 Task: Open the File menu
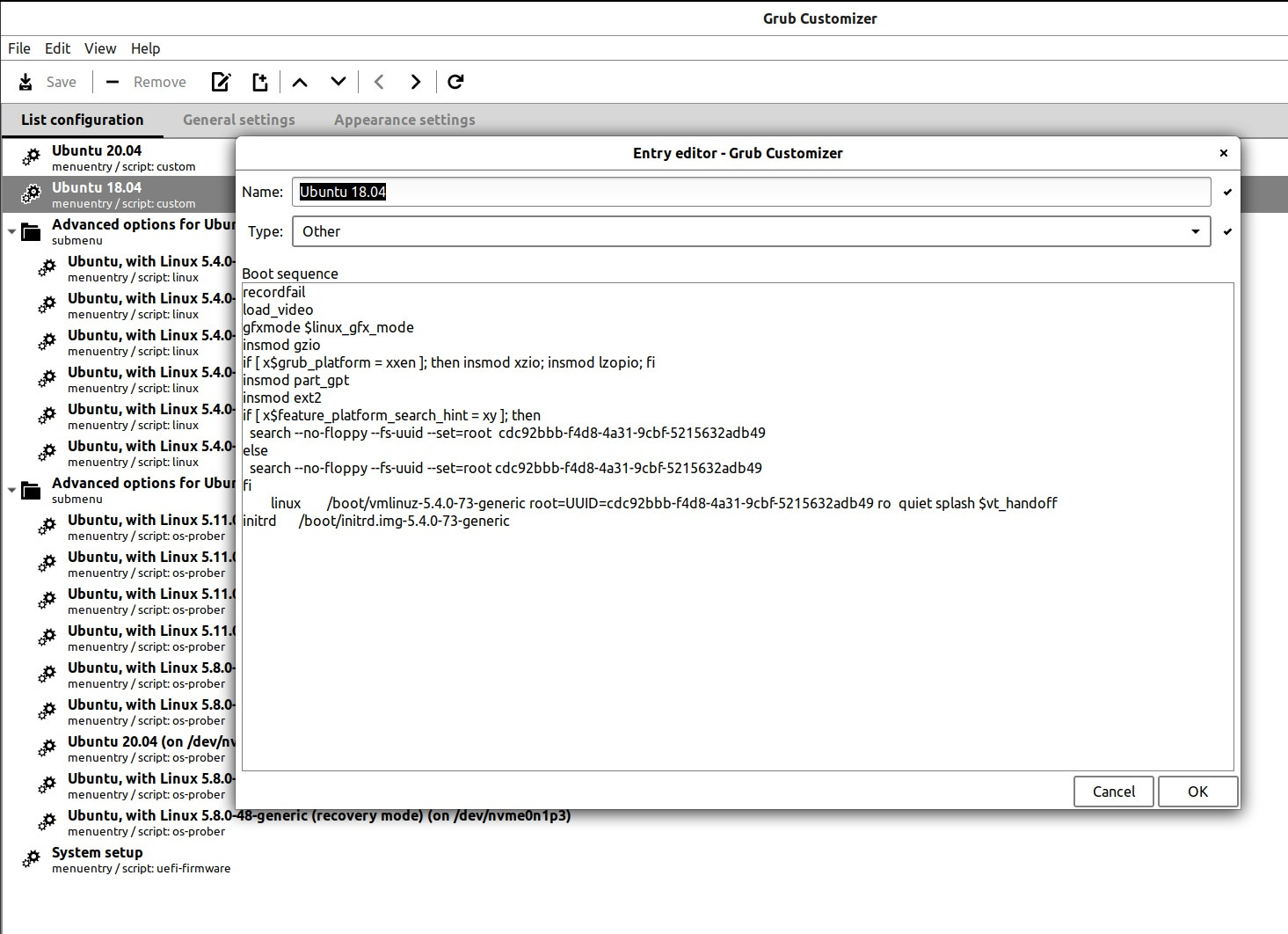coord(19,48)
